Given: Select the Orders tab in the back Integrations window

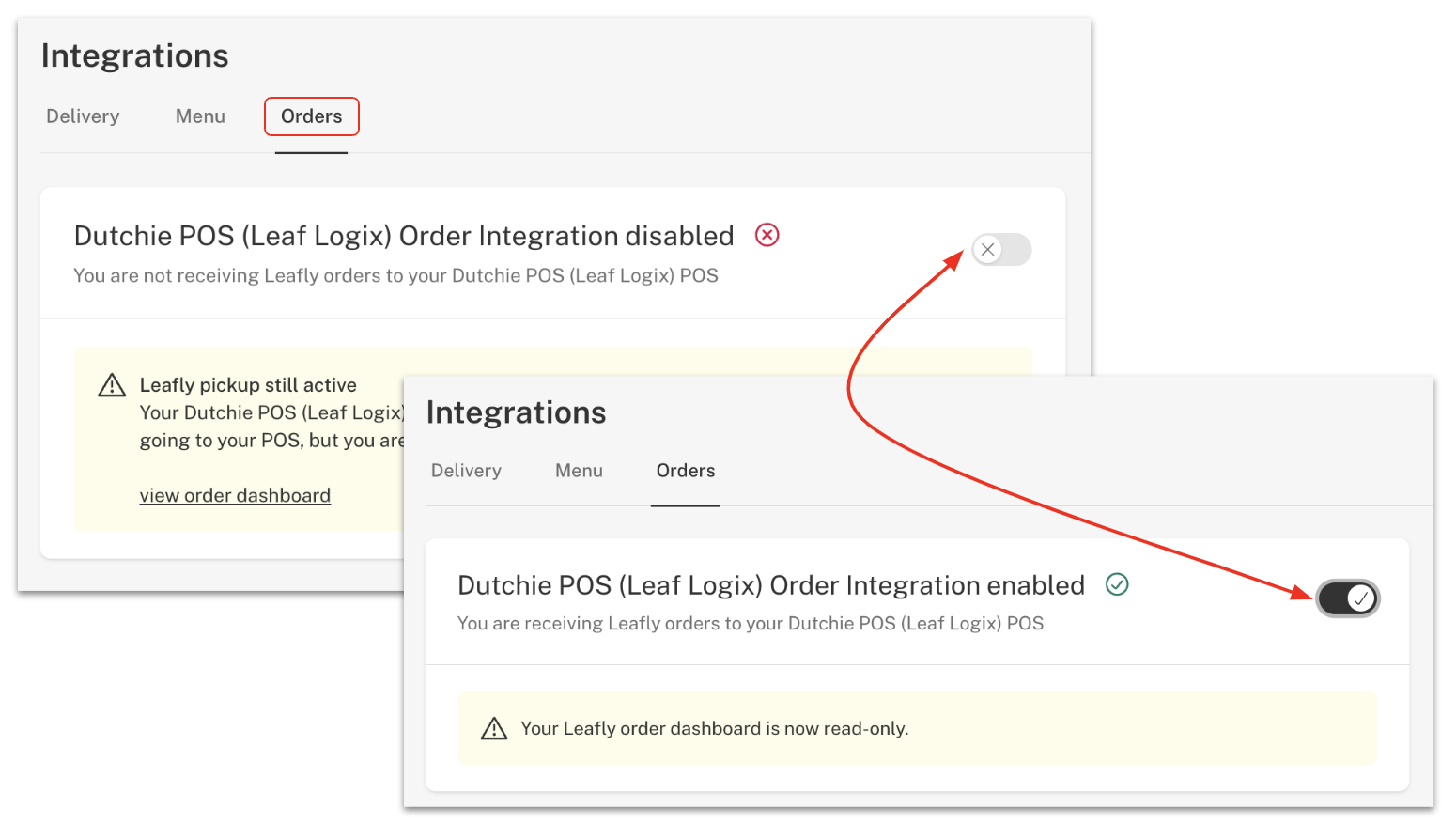Looking at the screenshot, I should pos(311,116).
